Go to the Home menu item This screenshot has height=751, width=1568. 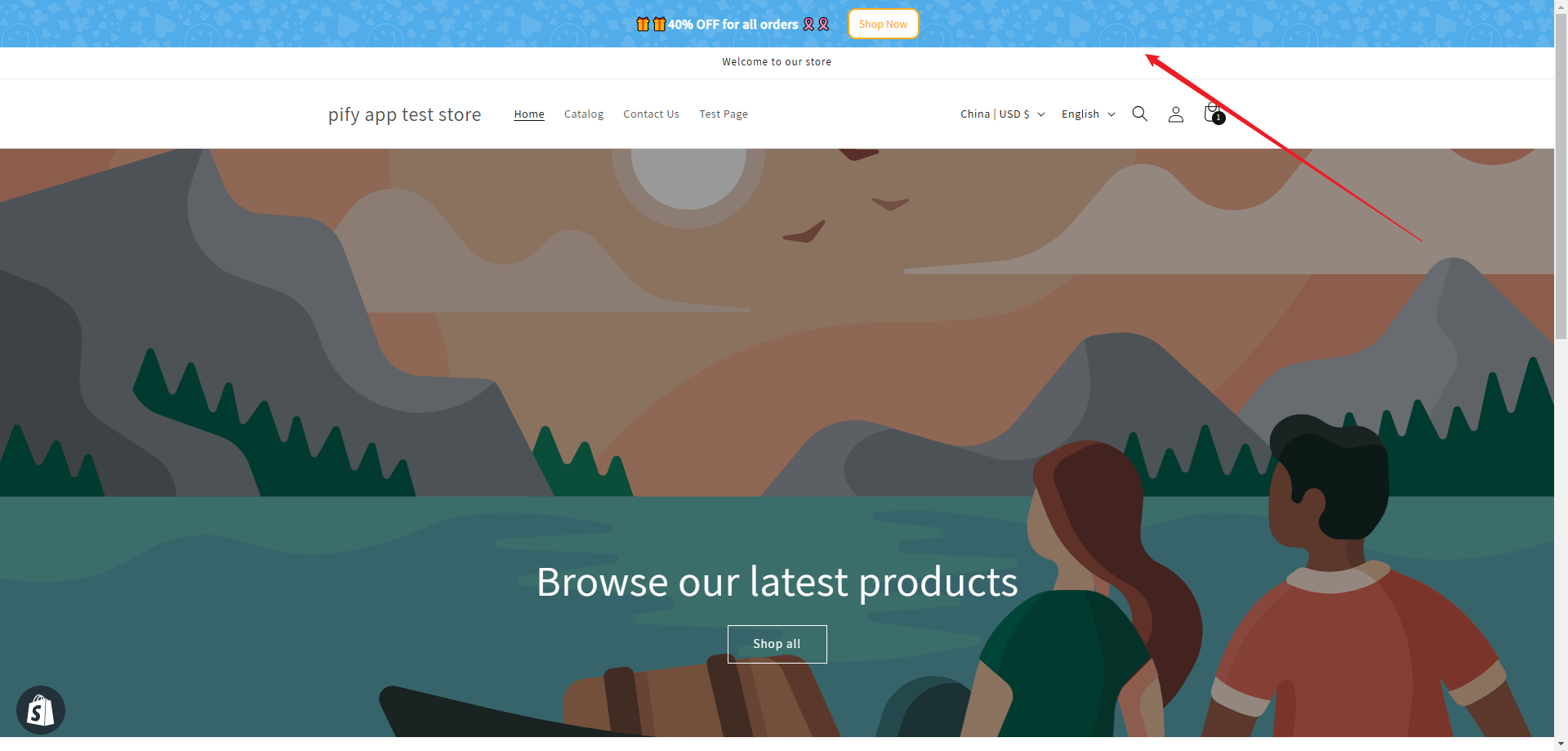pos(529,114)
